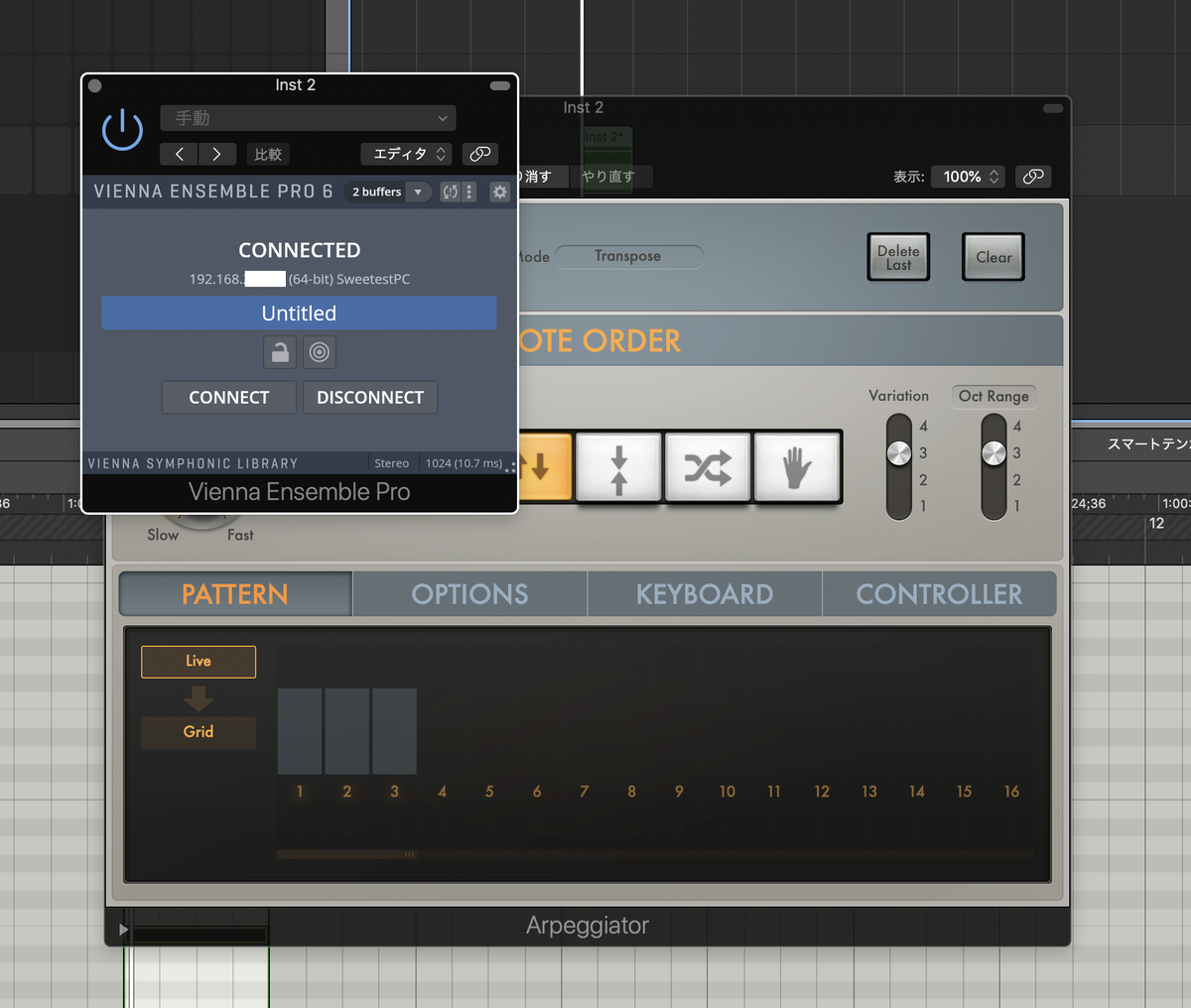Viewport: 1191px width, 1008px height.
Task: Click the DISCONNECT button
Action: click(370, 398)
